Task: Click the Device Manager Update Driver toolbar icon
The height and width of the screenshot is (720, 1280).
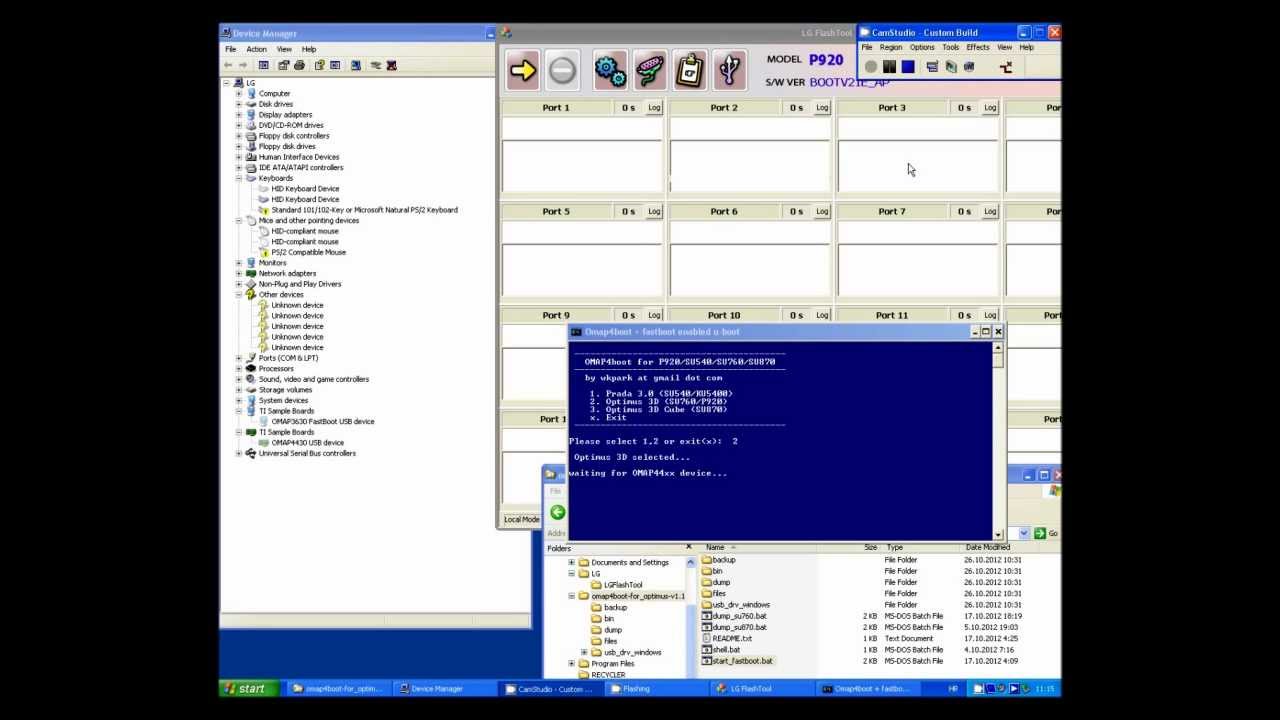Action: (x=375, y=65)
